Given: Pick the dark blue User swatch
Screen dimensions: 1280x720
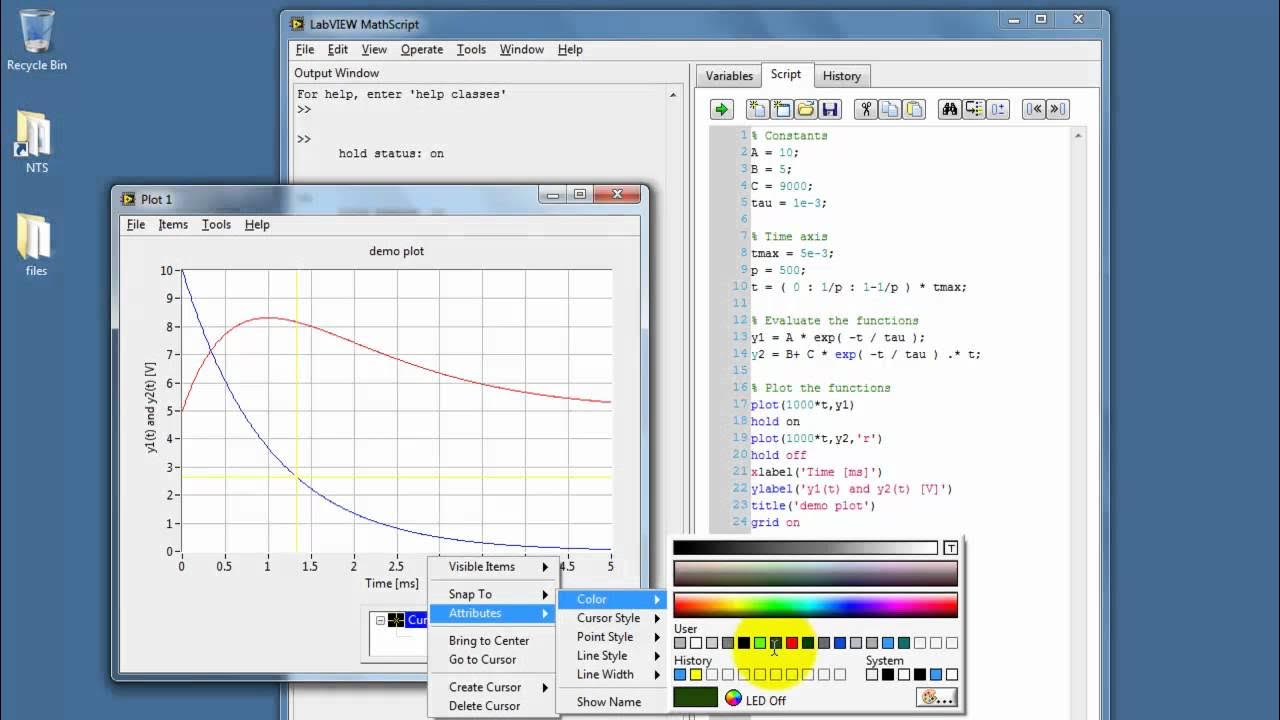Looking at the screenshot, I should [x=840, y=643].
